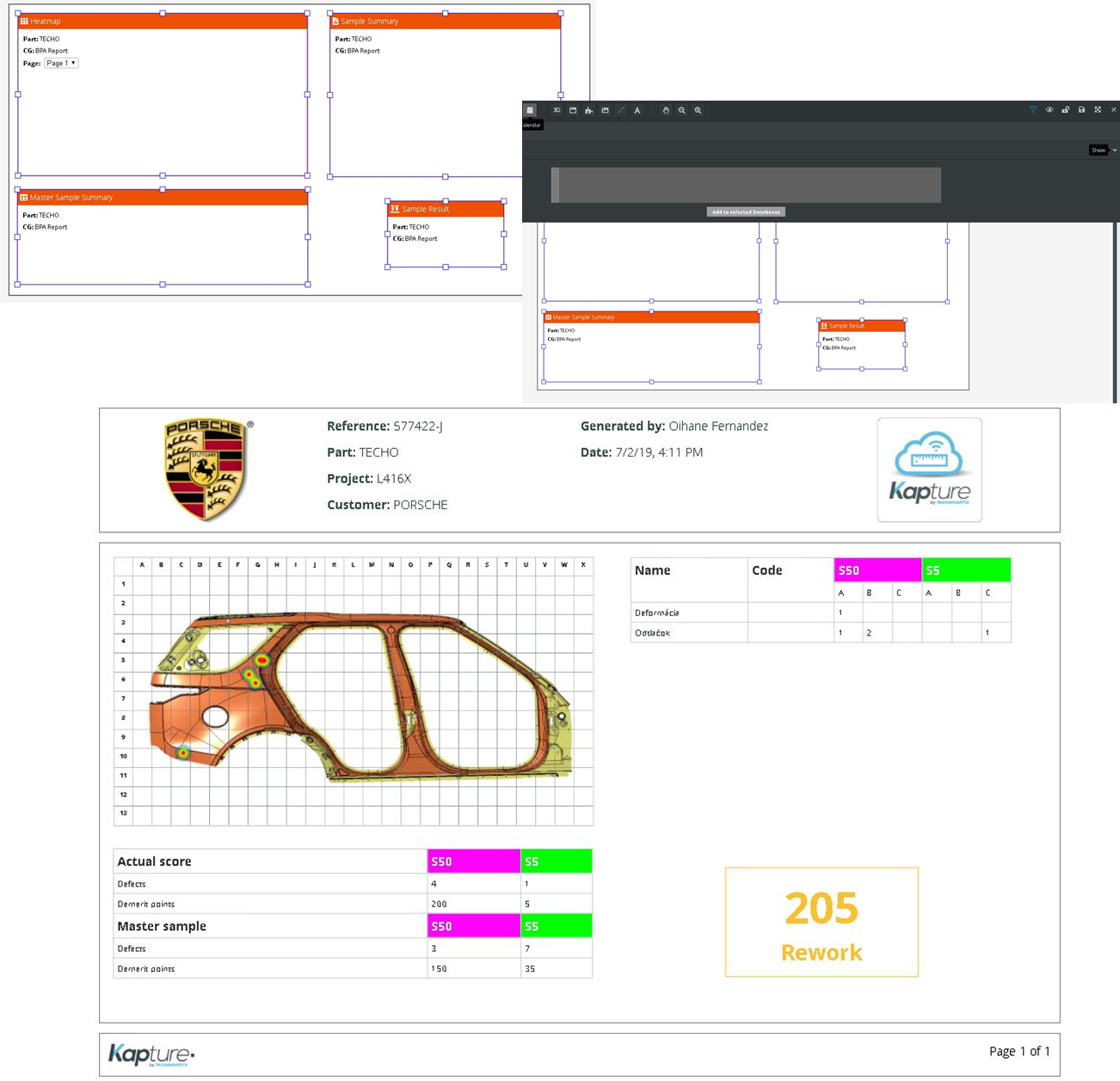
Task: Click the Sample Summary document icon in its header
Action: coord(335,21)
